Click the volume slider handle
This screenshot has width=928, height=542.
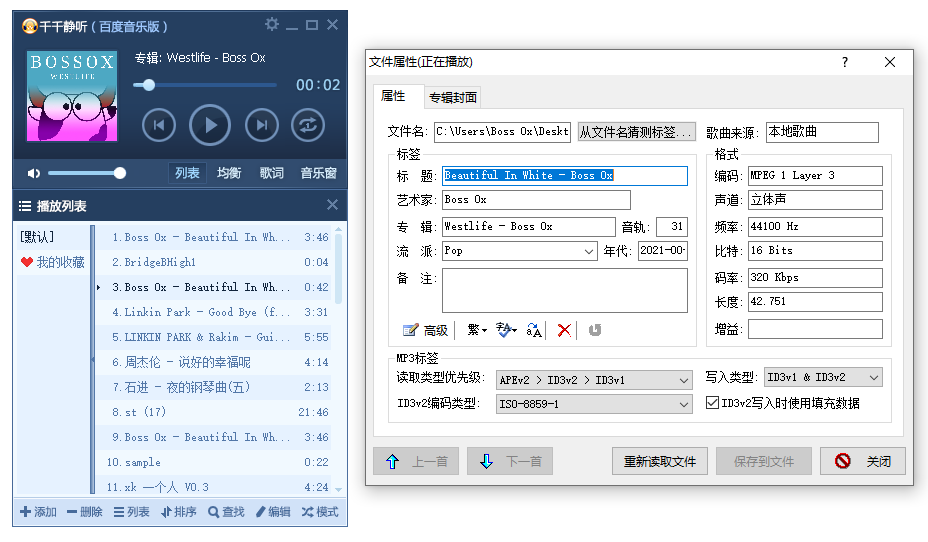tap(120, 173)
